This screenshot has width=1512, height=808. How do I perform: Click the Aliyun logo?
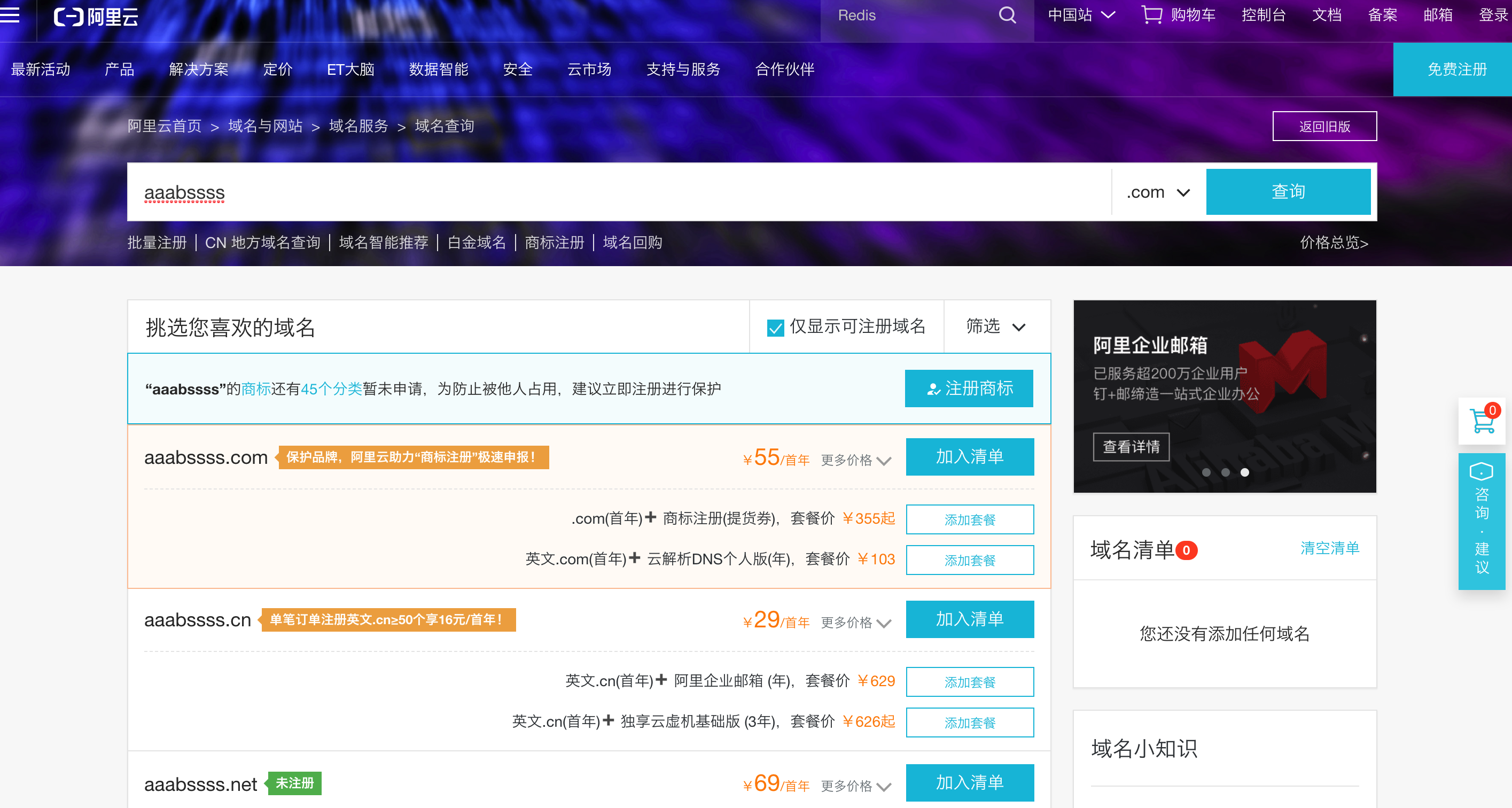click(x=96, y=17)
